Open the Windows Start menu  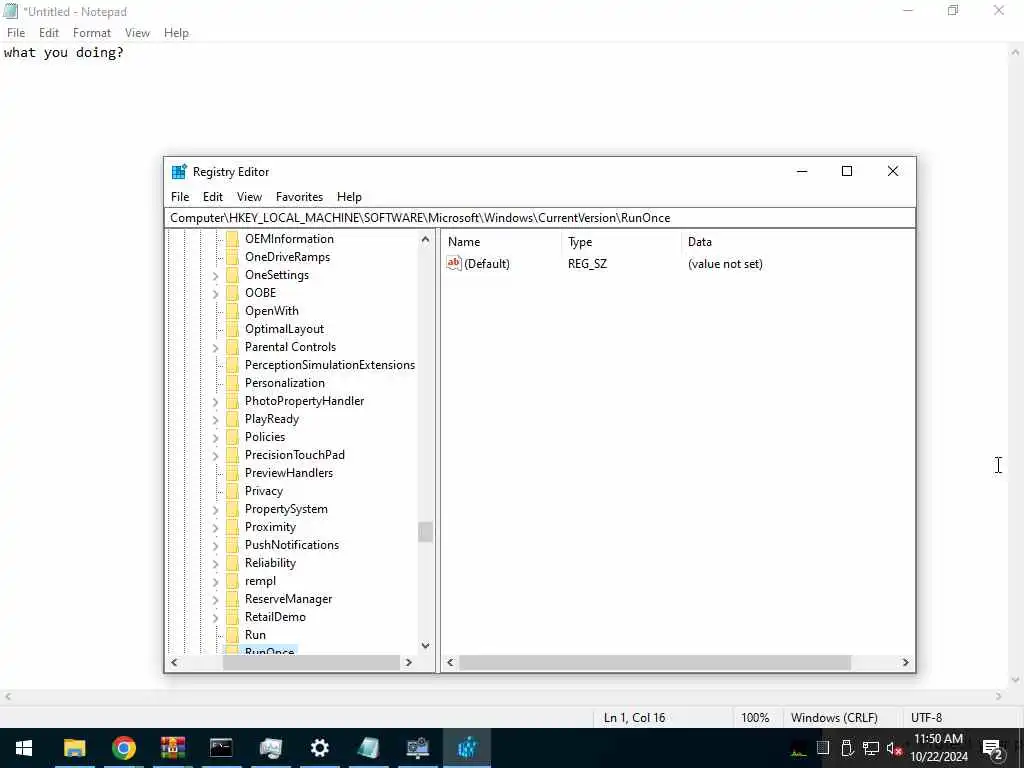(24, 748)
